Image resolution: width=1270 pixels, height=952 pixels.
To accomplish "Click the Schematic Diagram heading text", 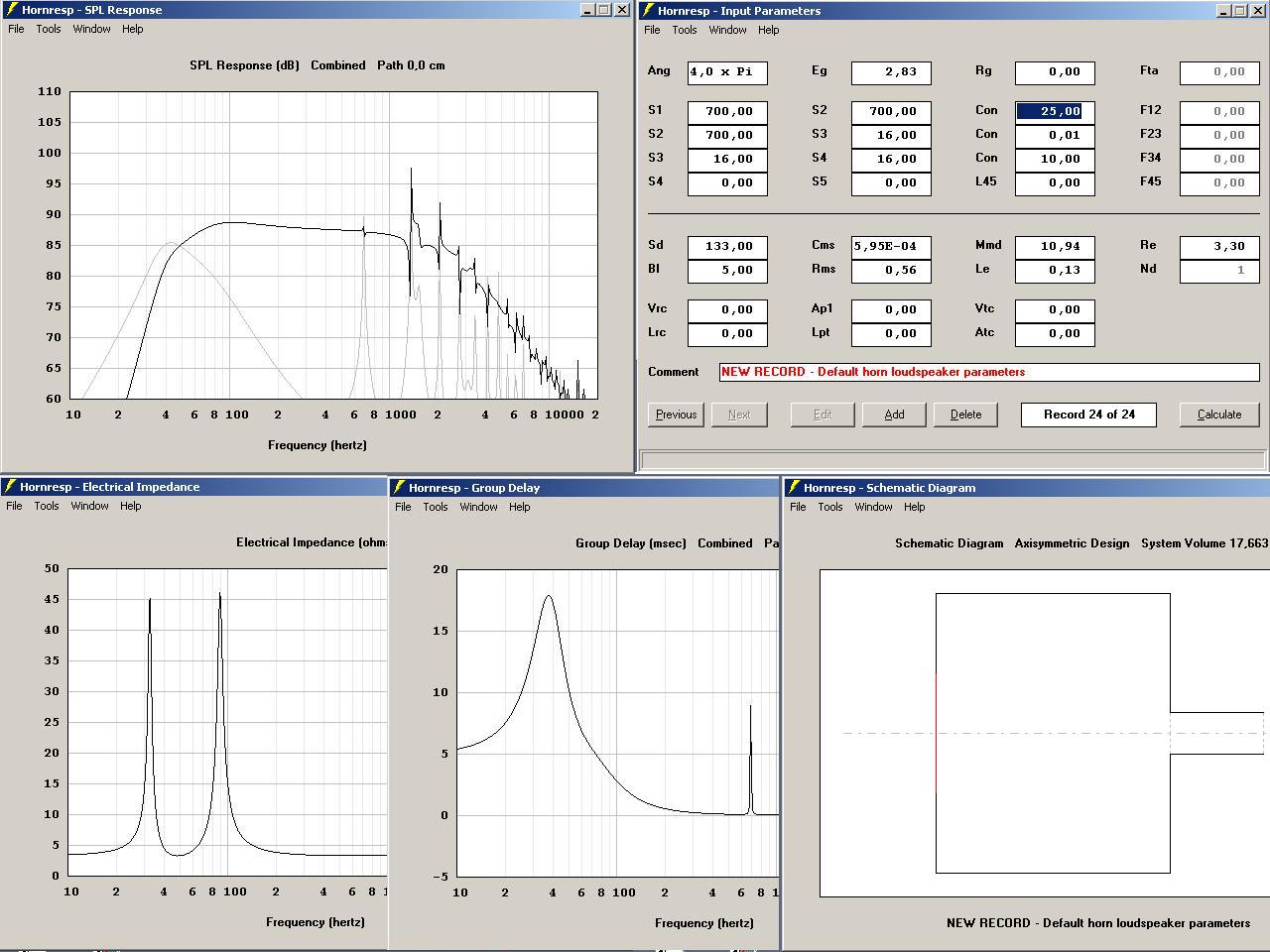I will (x=949, y=543).
